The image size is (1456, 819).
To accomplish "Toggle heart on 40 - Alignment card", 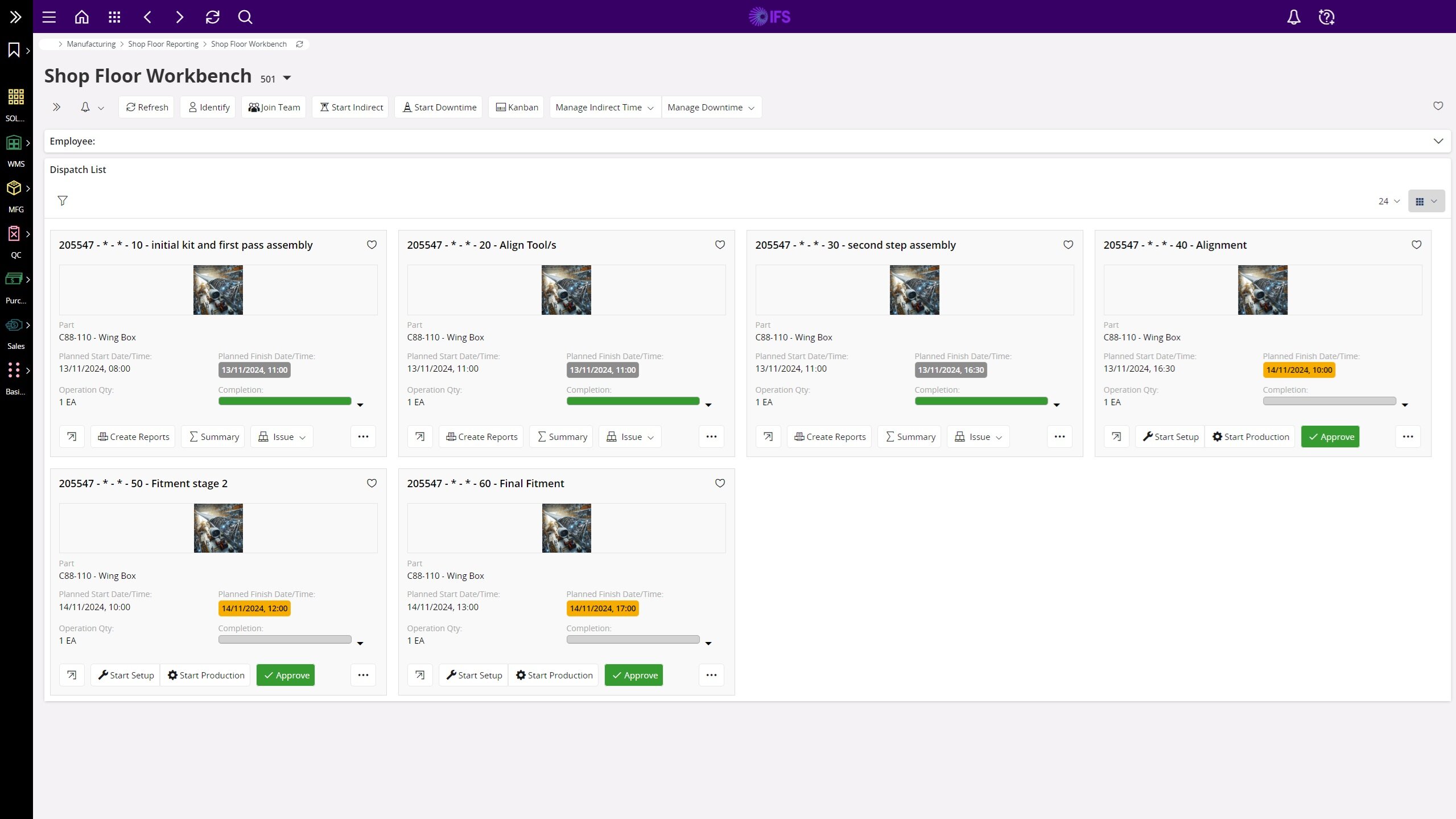I will tap(1416, 245).
